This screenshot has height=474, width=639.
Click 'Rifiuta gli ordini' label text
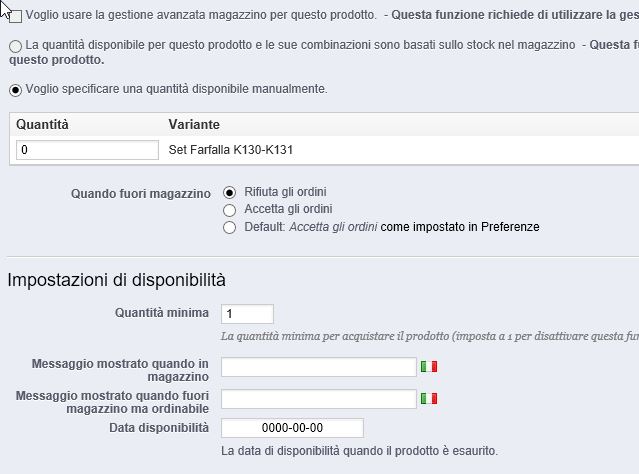[285, 191]
